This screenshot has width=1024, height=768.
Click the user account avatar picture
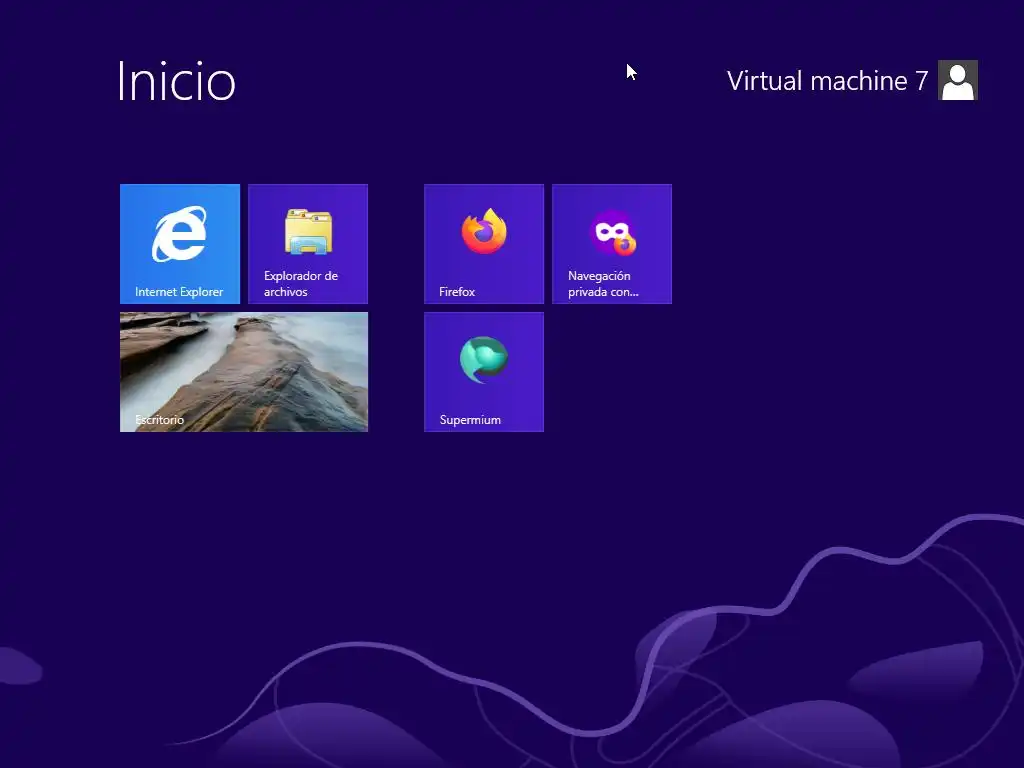pos(957,80)
